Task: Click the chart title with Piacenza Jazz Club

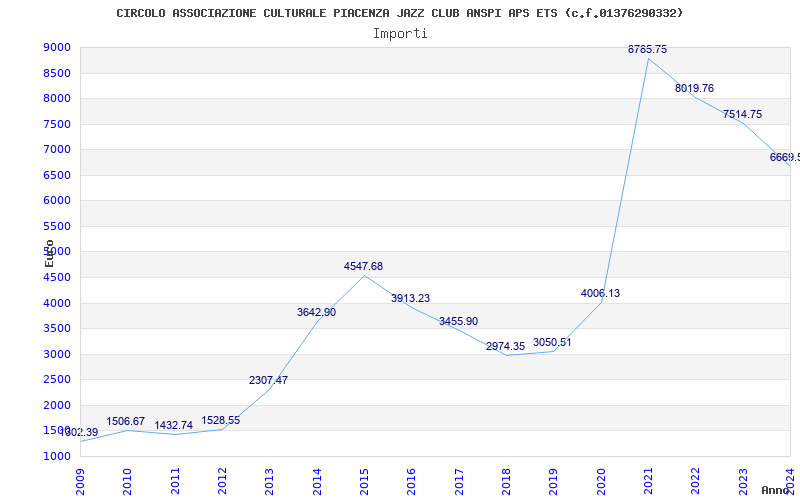Action: (x=400, y=13)
